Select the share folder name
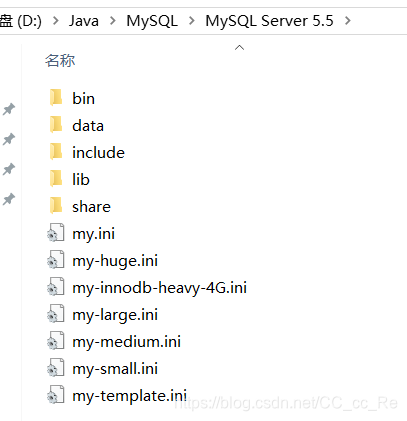Viewport: 407px width, 421px height. point(91,207)
